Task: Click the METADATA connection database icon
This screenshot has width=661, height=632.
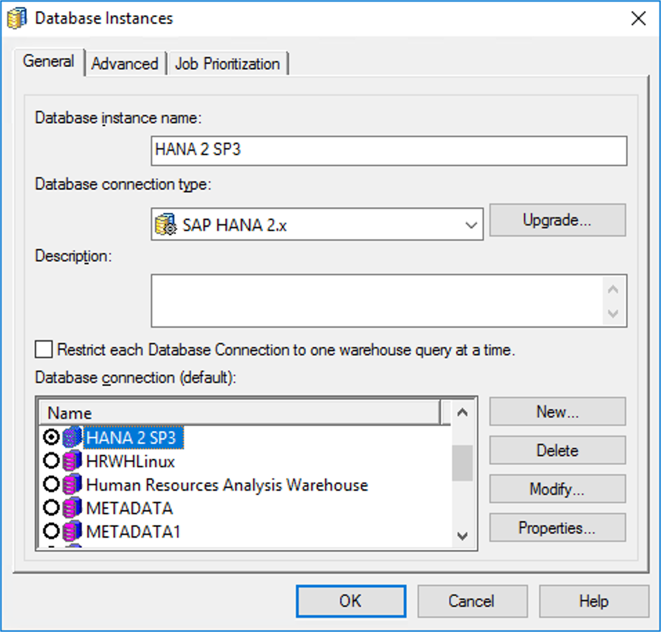Action: (x=72, y=508)
